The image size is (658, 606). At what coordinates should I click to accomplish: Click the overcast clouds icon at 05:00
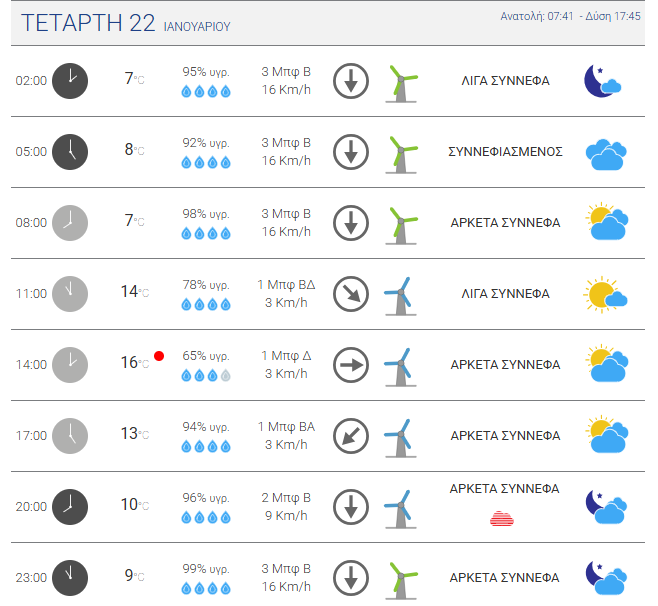(606, 154)
